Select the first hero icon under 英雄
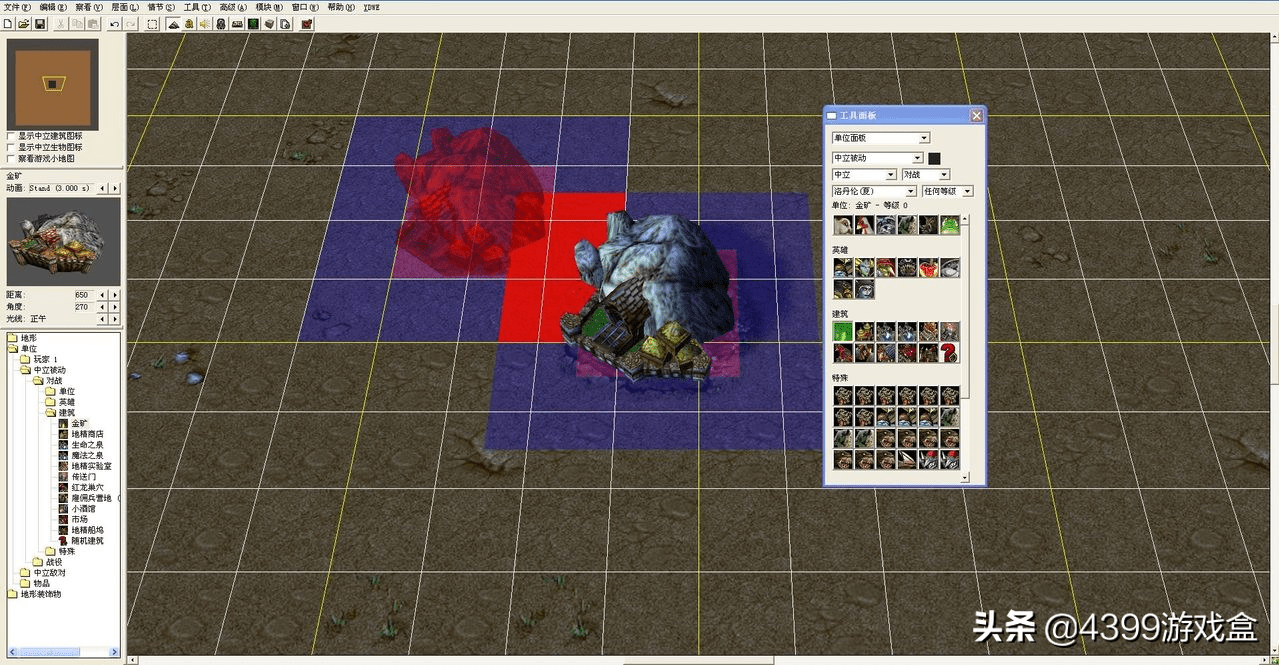Image resolution: width=1279 pixels, height=665 pixels. (x=843, y=267)
